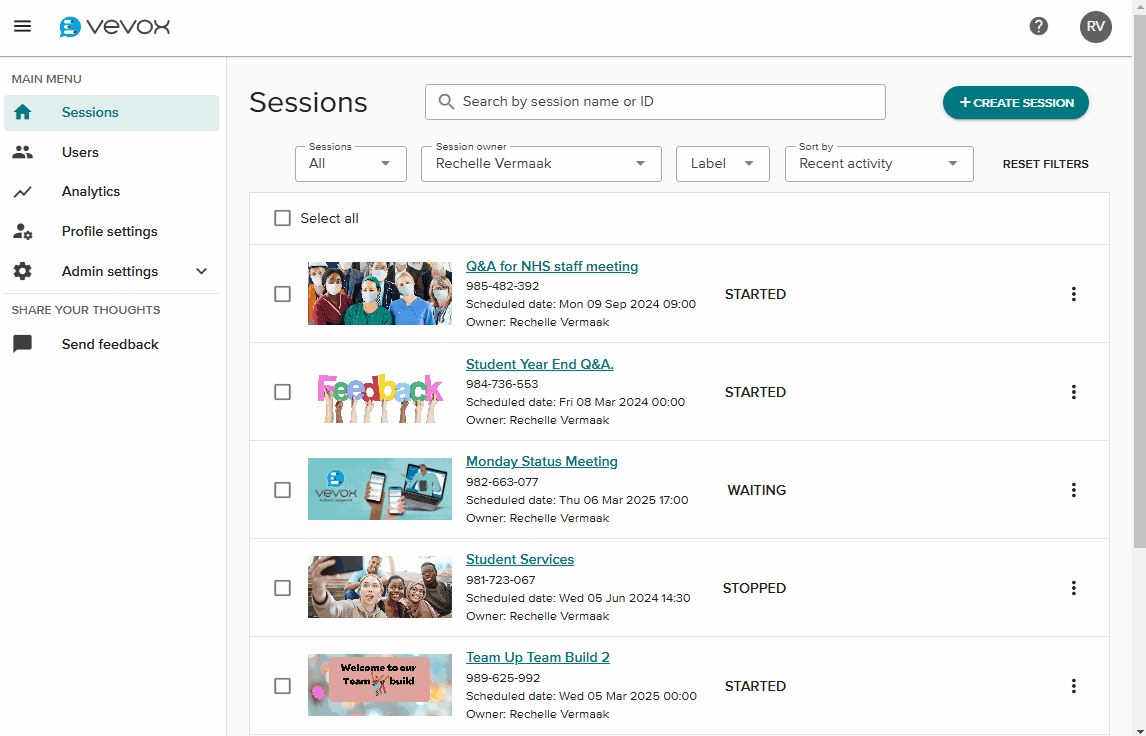This screenshot has height=736, width=1146.
Task: Tick the Select all checkbox
Action: pos(283,218)
